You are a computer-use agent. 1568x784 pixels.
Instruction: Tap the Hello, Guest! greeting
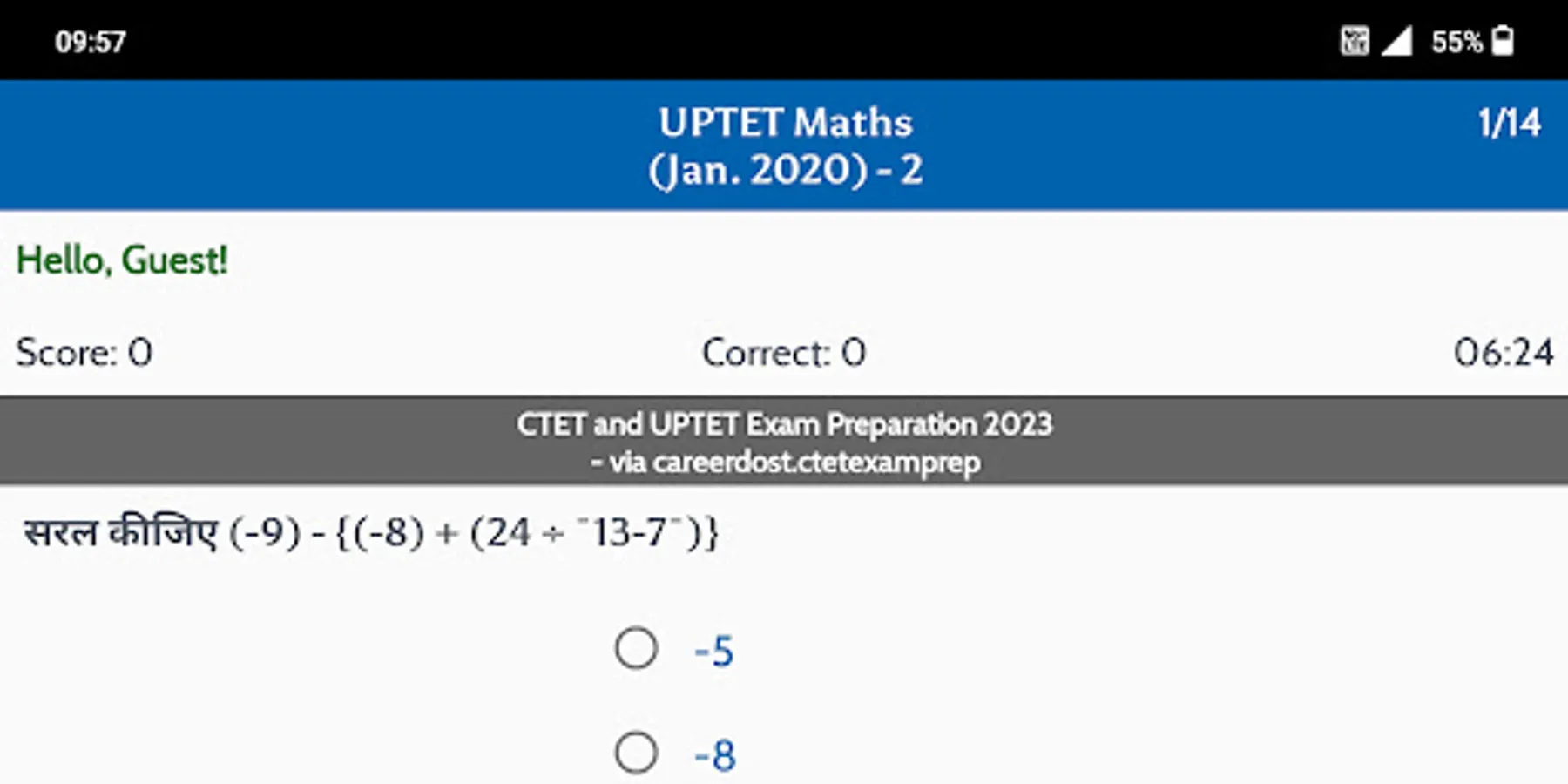tap(122, 260)
